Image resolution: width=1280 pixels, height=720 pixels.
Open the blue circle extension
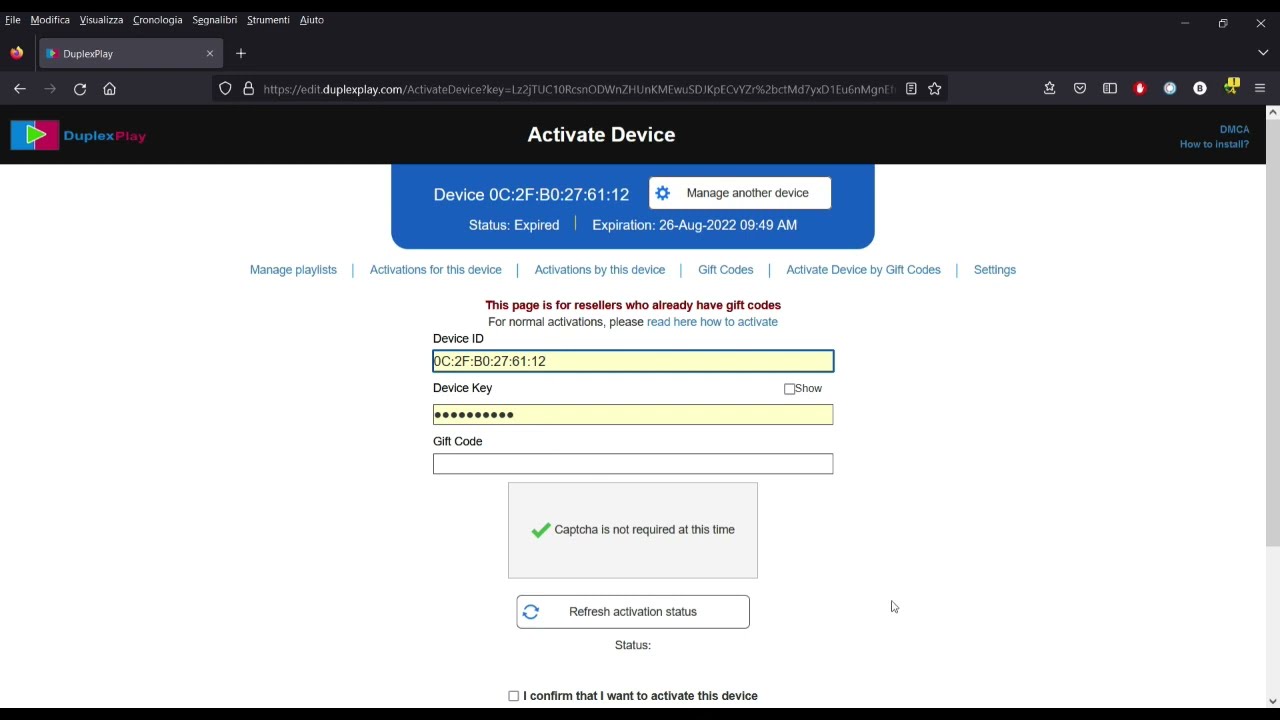(x=1170, y=89)
